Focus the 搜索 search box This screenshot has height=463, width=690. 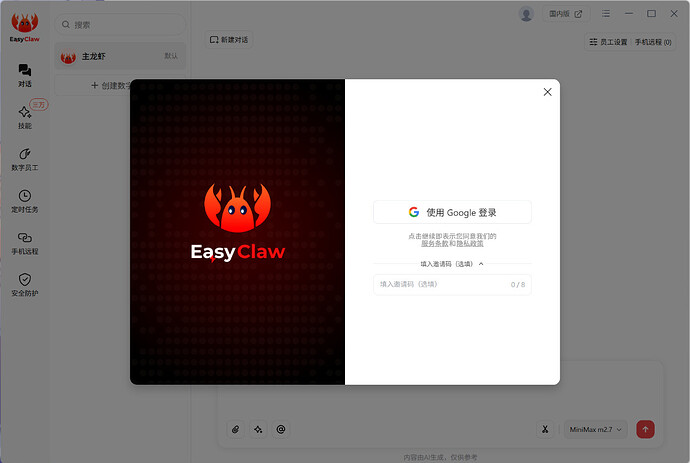tap(120, 25)
